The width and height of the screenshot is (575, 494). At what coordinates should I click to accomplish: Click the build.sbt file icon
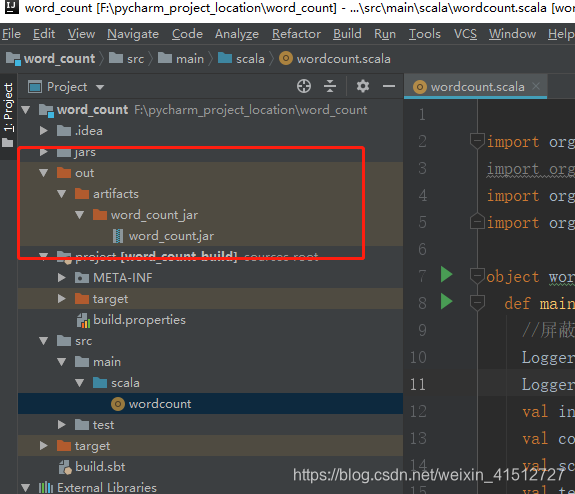(x=65, y=467)
